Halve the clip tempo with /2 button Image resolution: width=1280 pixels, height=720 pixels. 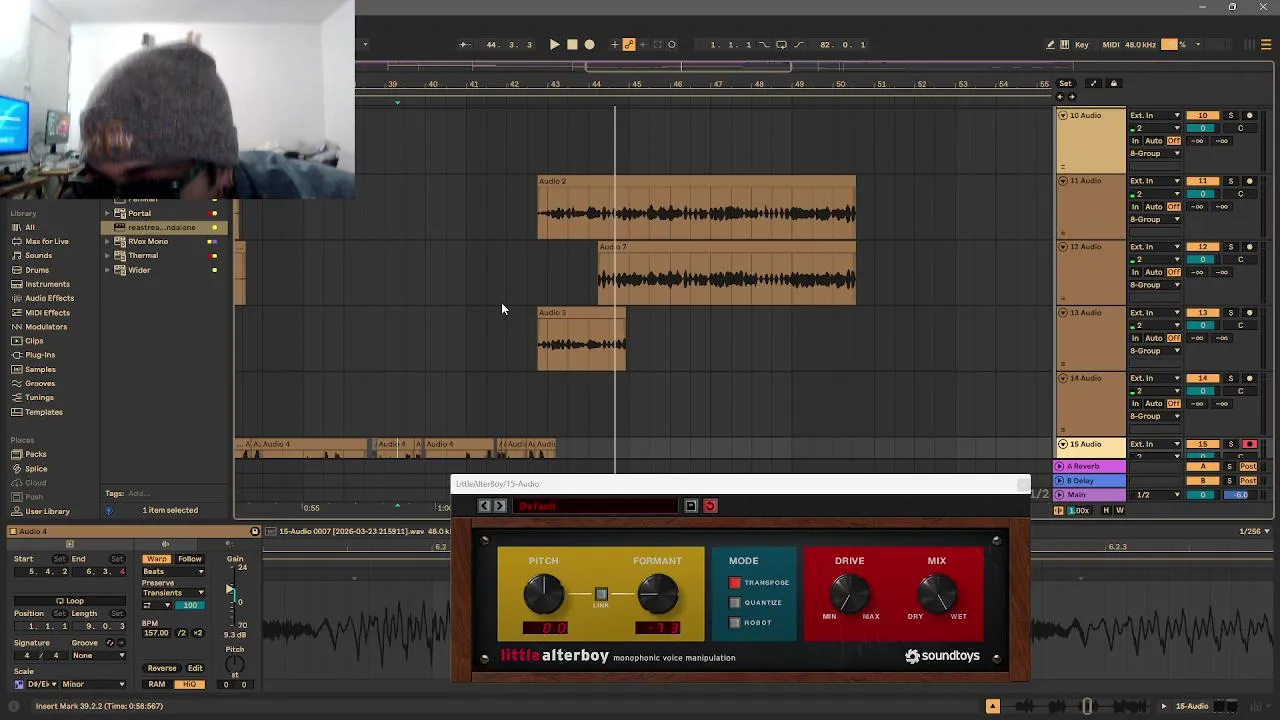click(181, 633)
